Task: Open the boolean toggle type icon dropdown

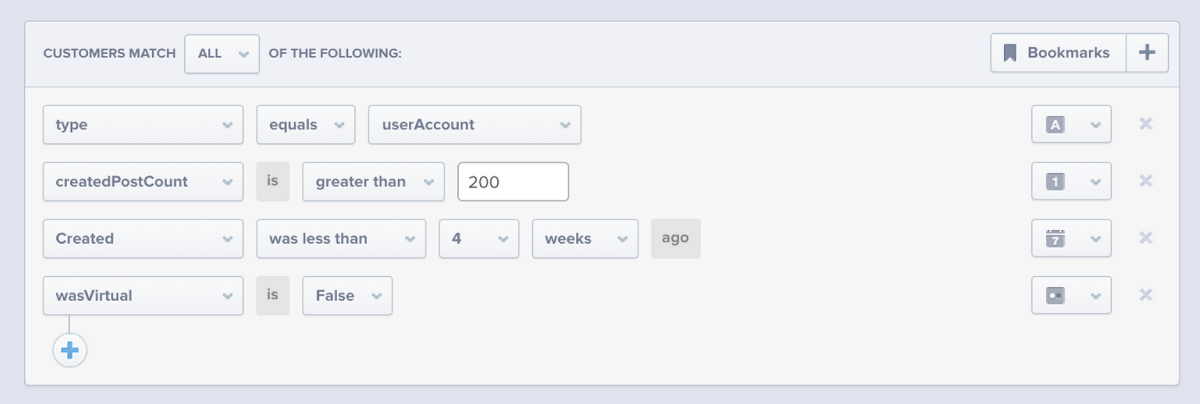Action: tap(1071, 295)
